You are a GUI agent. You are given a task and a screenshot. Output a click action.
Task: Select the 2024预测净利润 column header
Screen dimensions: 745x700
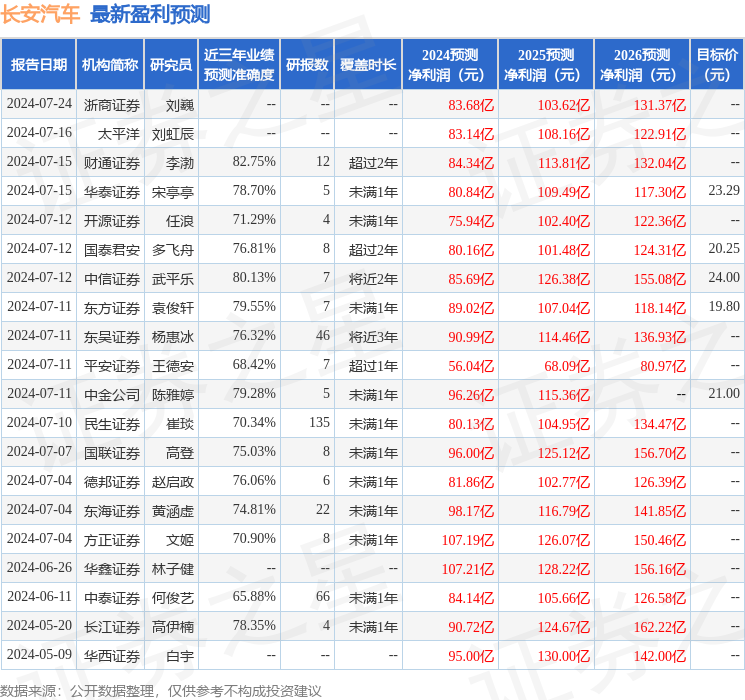pos(450,65)
